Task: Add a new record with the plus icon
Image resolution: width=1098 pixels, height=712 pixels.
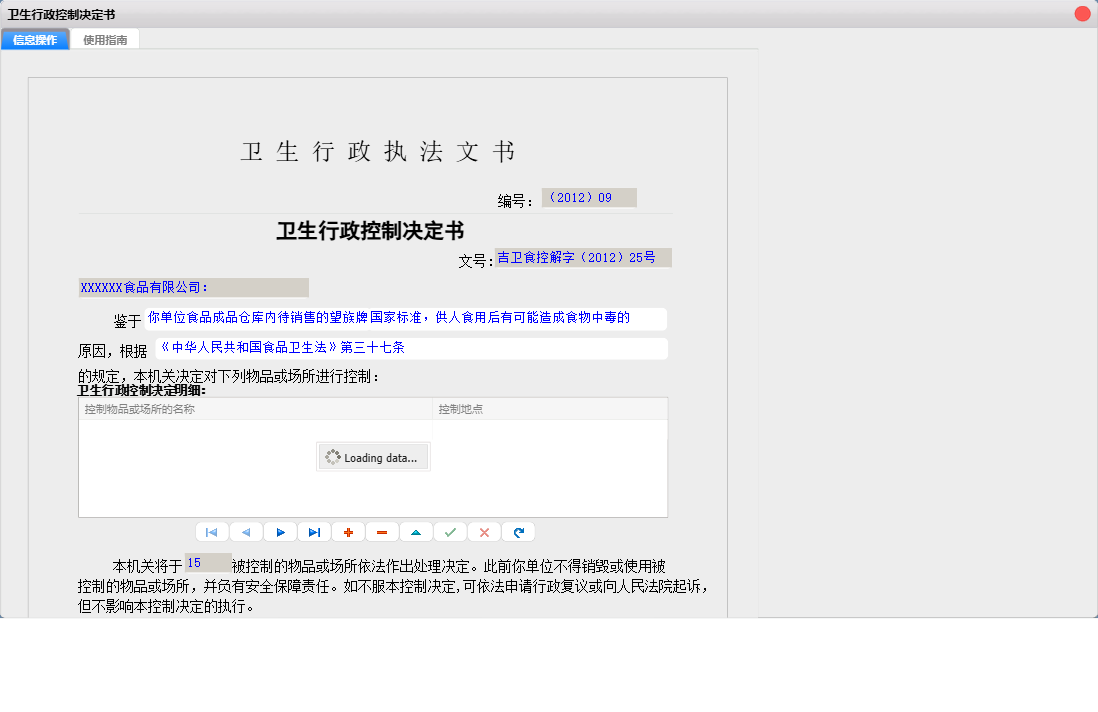Action: coord(349,531)
